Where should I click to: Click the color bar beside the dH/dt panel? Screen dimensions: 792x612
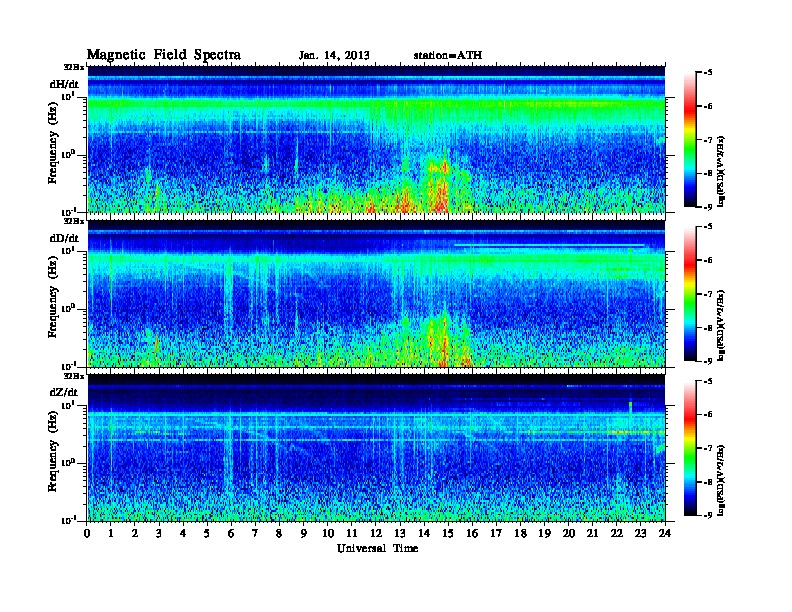(x=690, y=139)
